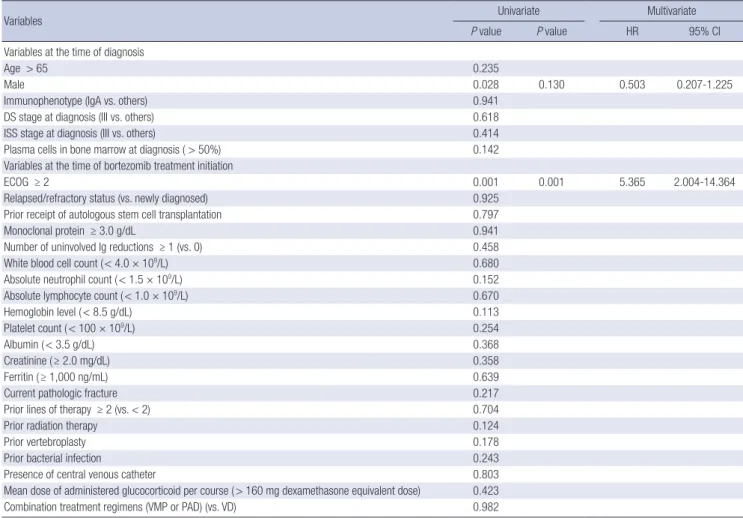Screen dimensions: 743x518
Task: Click 'Current pathologic fracture' row label
Action: point(60,393)
